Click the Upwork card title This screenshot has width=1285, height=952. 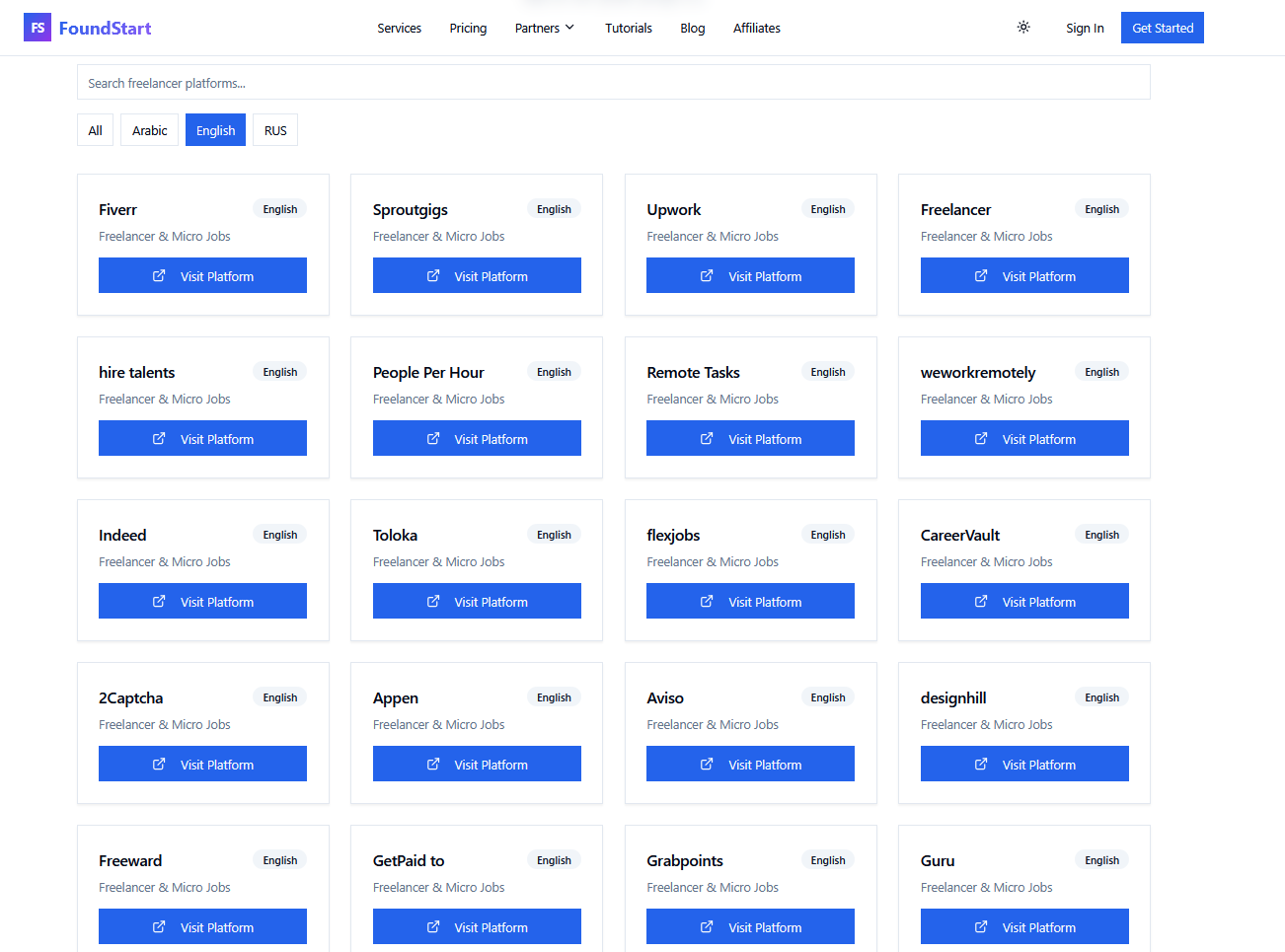pos(674,209)
